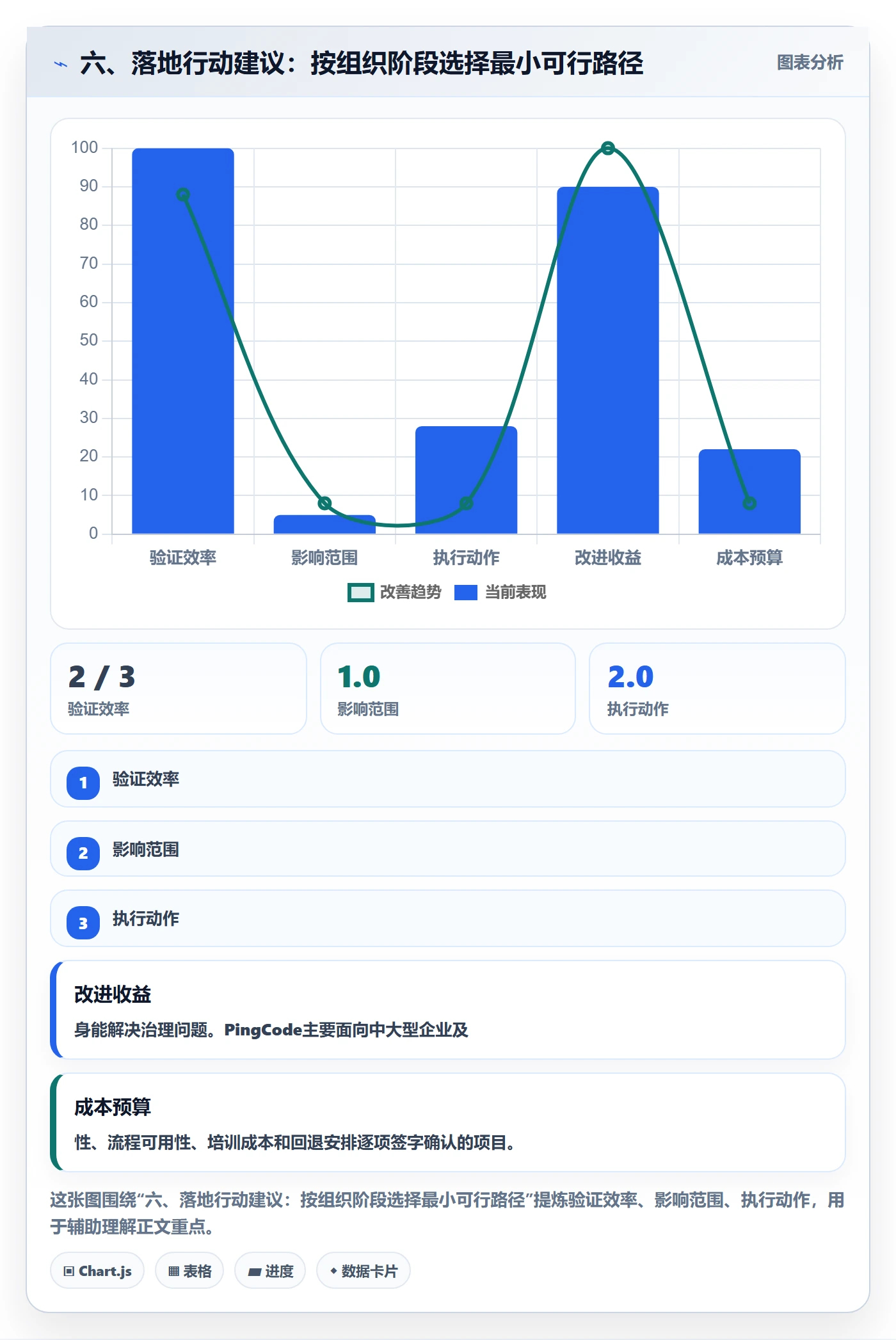Click the caption paragraph below the cards
This screenshot has width=896, height=1340.
[x=448, y=1213]
